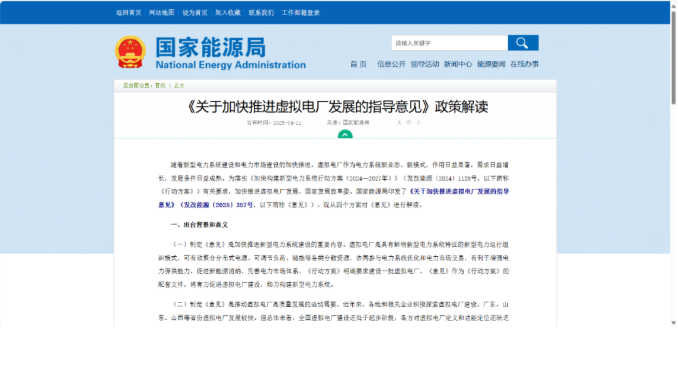Open 联系我们 contact link

[x=261, y=13]
